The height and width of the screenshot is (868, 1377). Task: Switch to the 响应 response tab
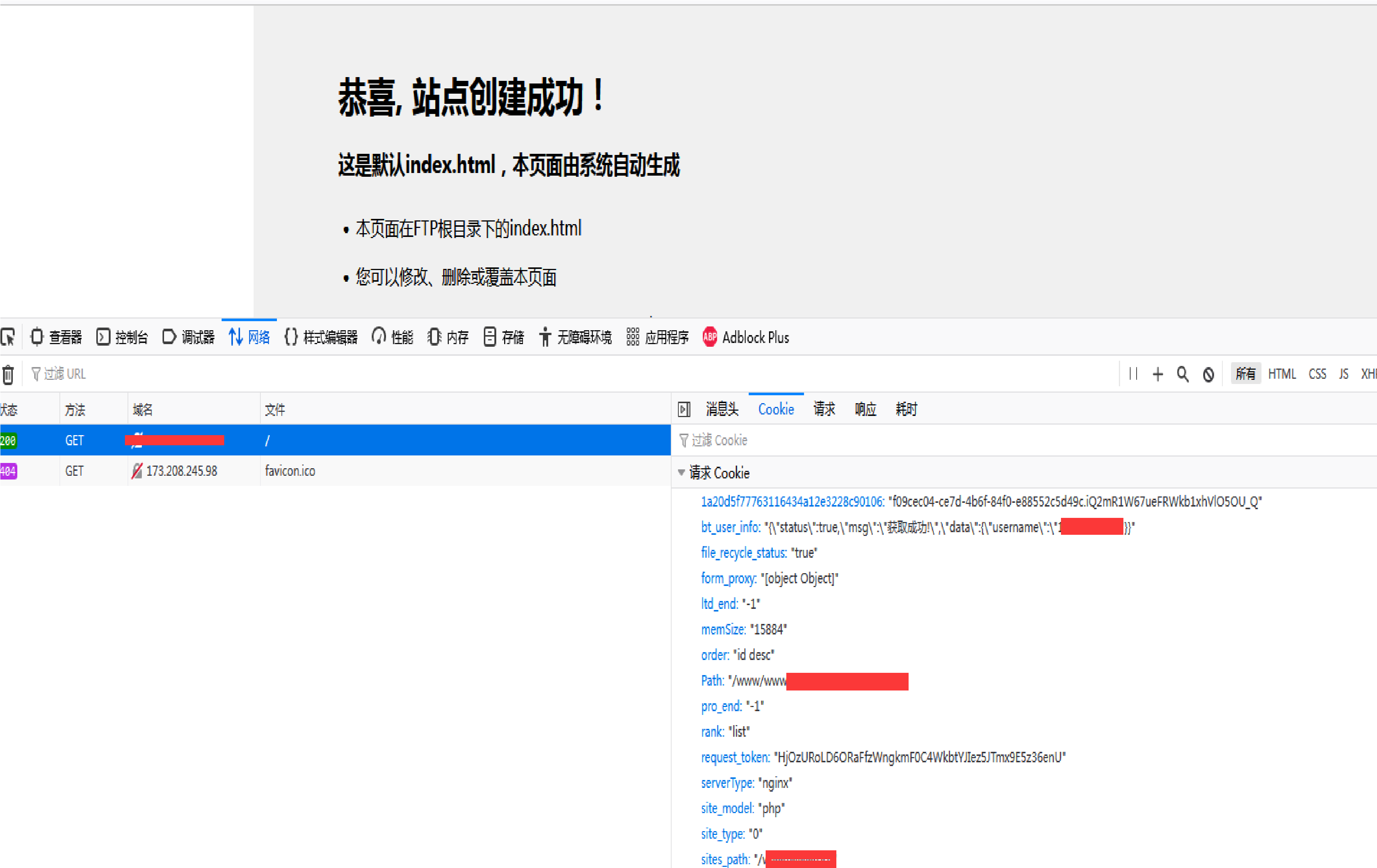click(865, 410)
